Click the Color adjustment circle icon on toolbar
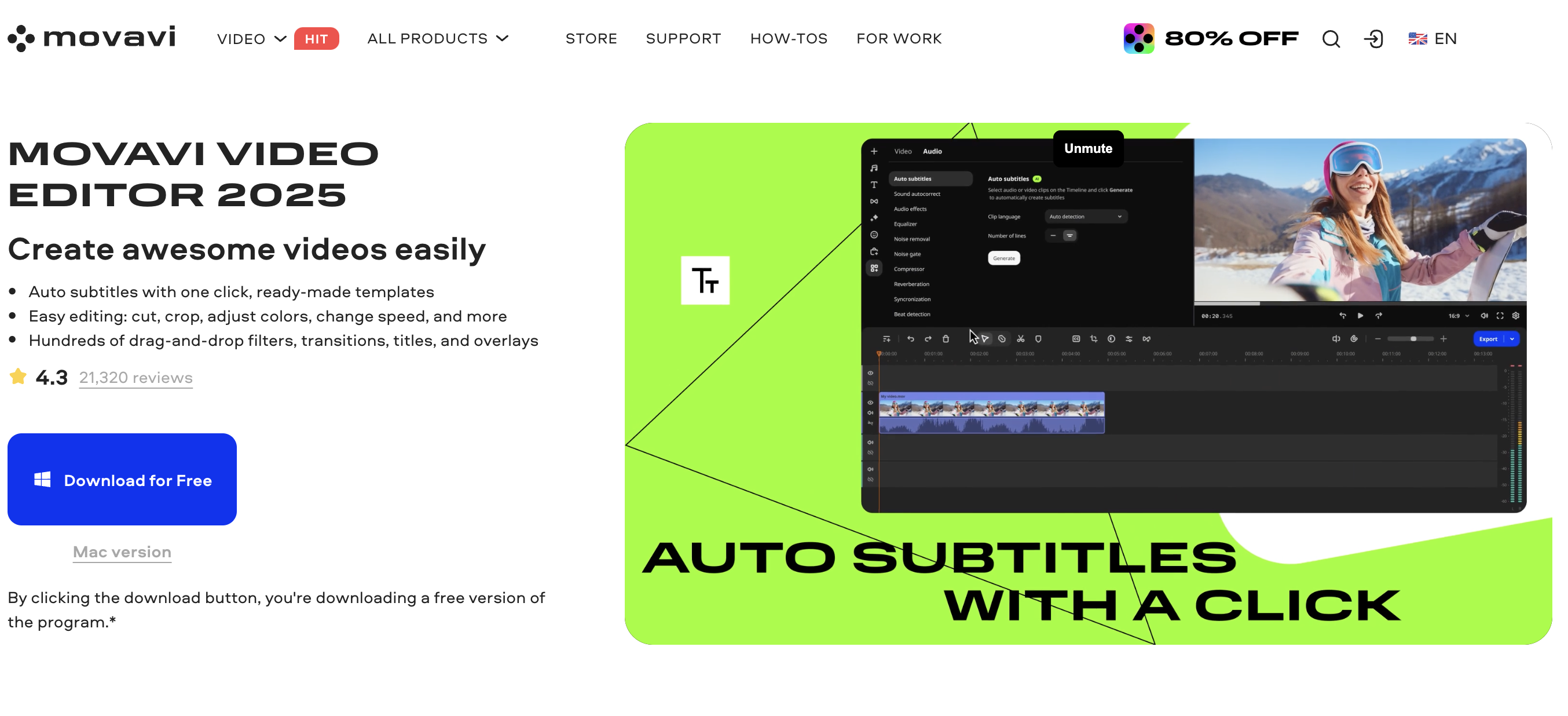This screenshot has width=1568, height=716. pyautogui.click(x=1112, y=339)
